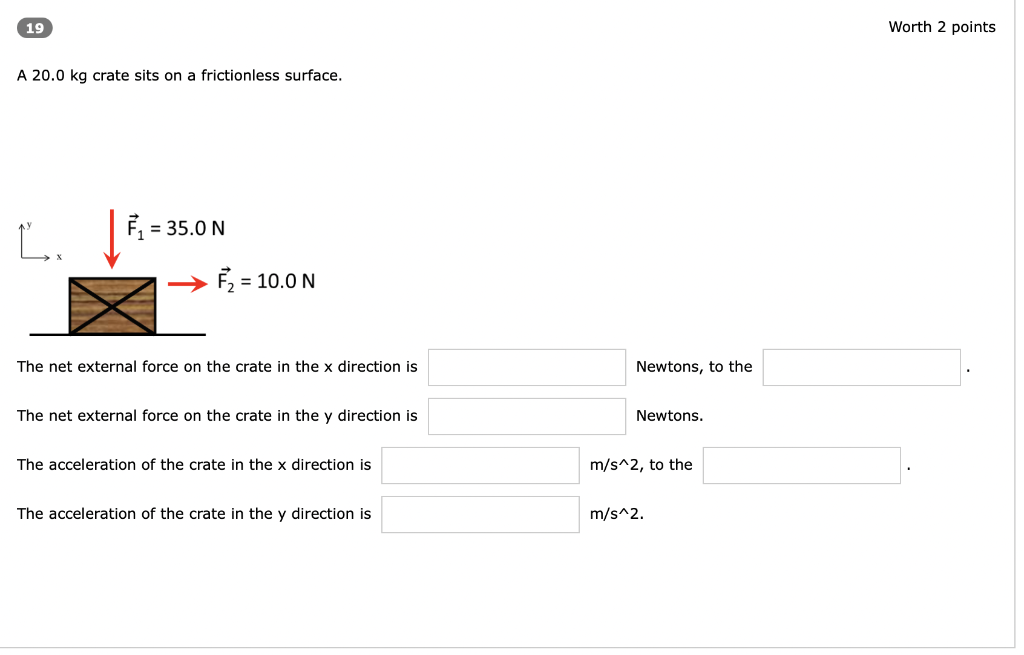Viewport: 1024px width, 655px height.
Task: Click the problem statement about 20.0 kg crate
Action: 180,76
